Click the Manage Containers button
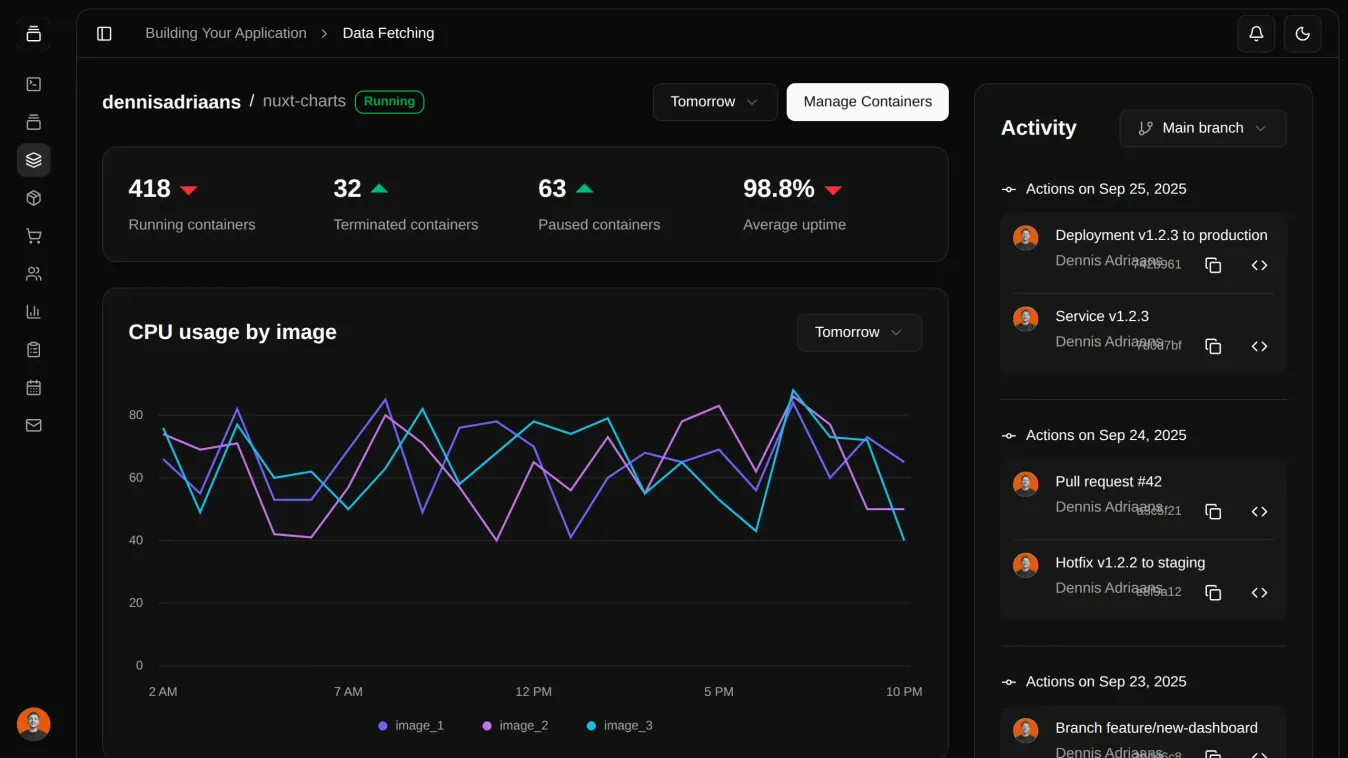The height and width of the screenshot is (758, 1348). point(867,101)
